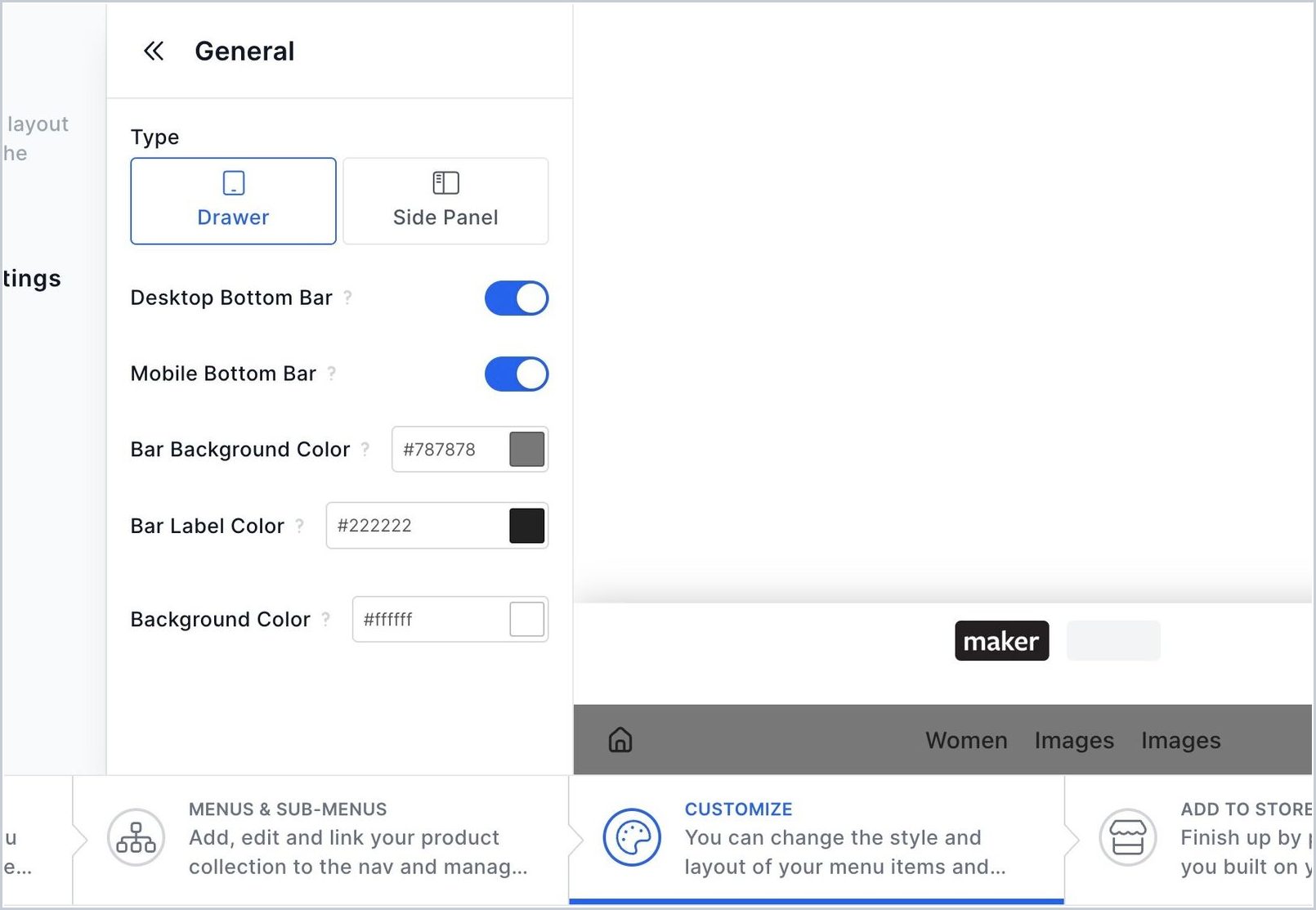Open the black Bar Label Color swatch
Image resolution: width=1316 pixels, height=910 pixels.
point(527,526)
